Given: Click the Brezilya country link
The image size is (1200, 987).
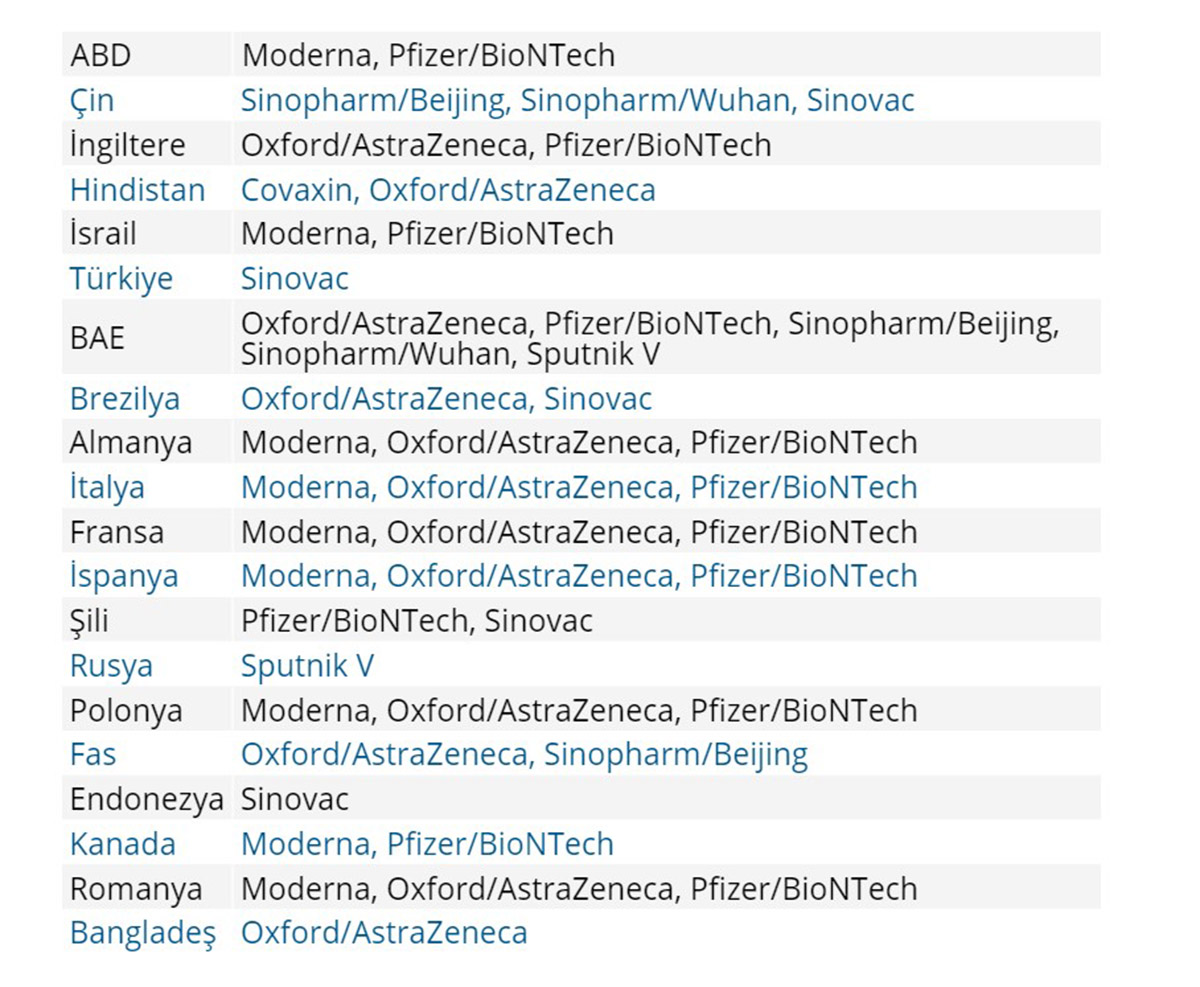Looking at the screenshot, I should 125,398.
